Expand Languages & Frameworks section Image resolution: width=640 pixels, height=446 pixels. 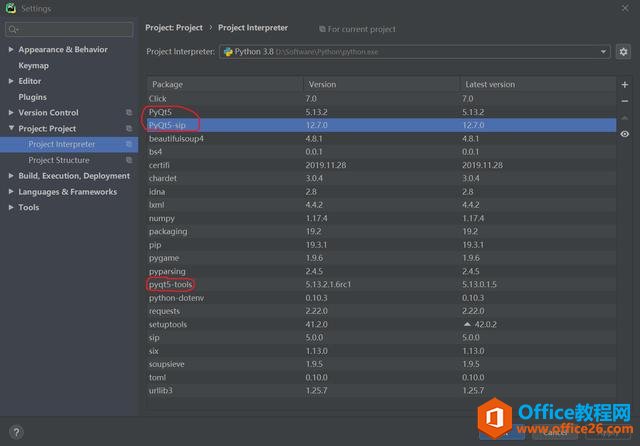tap(11, 192)
